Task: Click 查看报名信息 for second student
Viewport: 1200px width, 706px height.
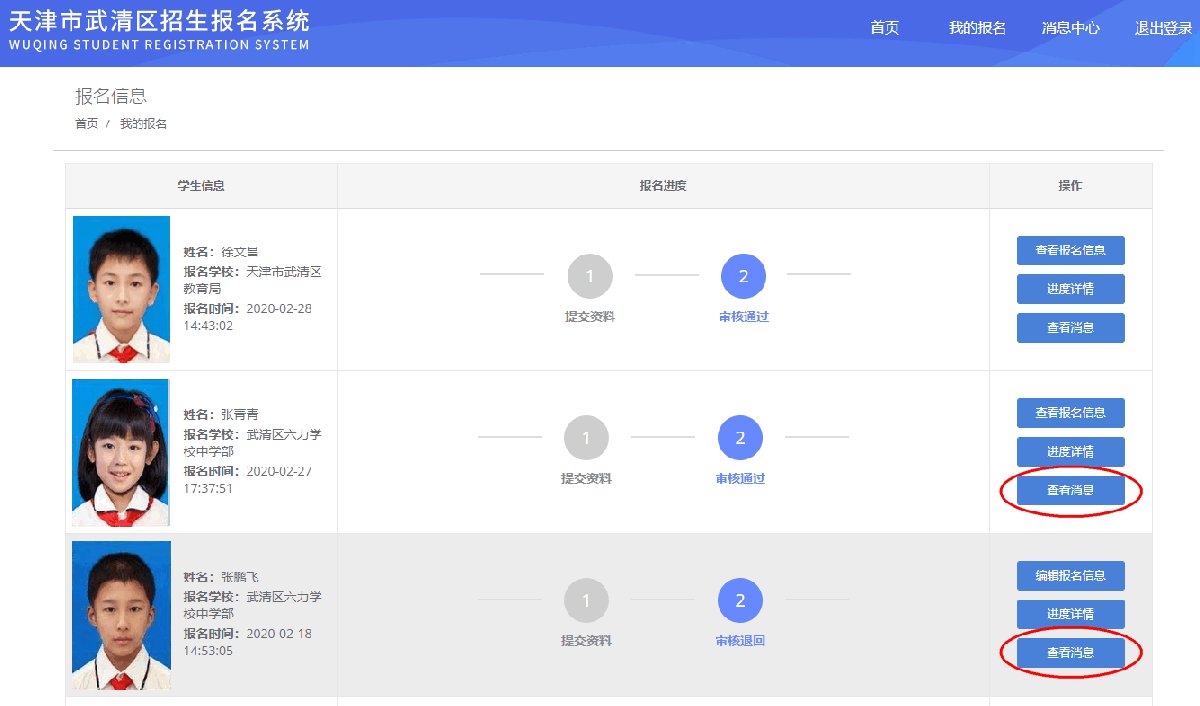Action: pyautogui.click(x=1070, y=413)
